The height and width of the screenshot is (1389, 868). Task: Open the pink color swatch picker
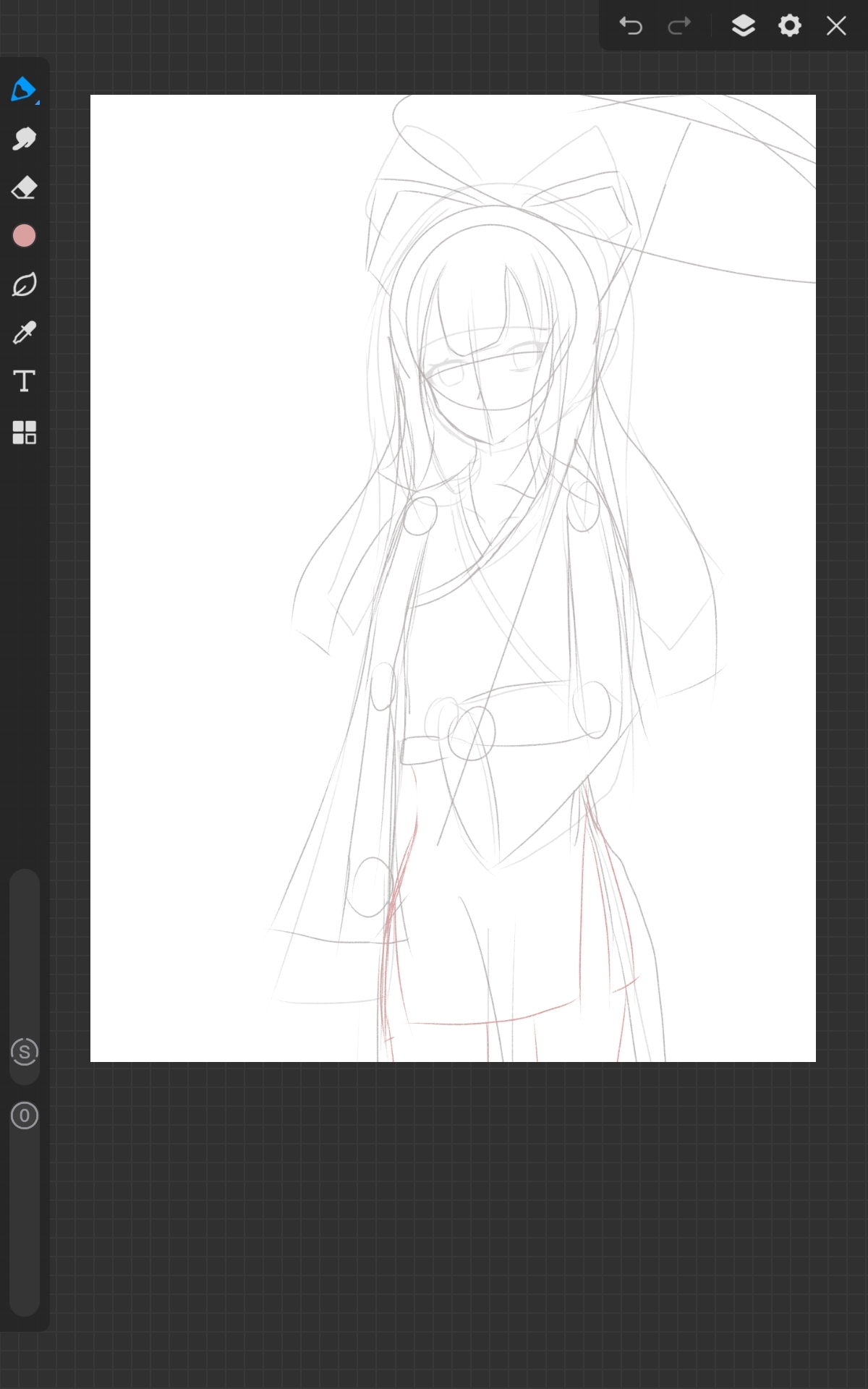24,236
